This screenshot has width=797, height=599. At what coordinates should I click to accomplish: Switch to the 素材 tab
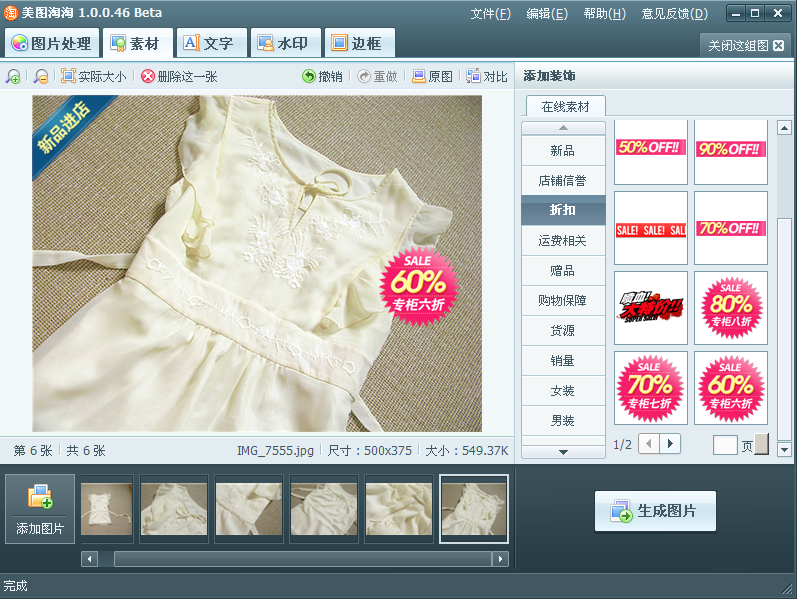click(x=137, y=43)
